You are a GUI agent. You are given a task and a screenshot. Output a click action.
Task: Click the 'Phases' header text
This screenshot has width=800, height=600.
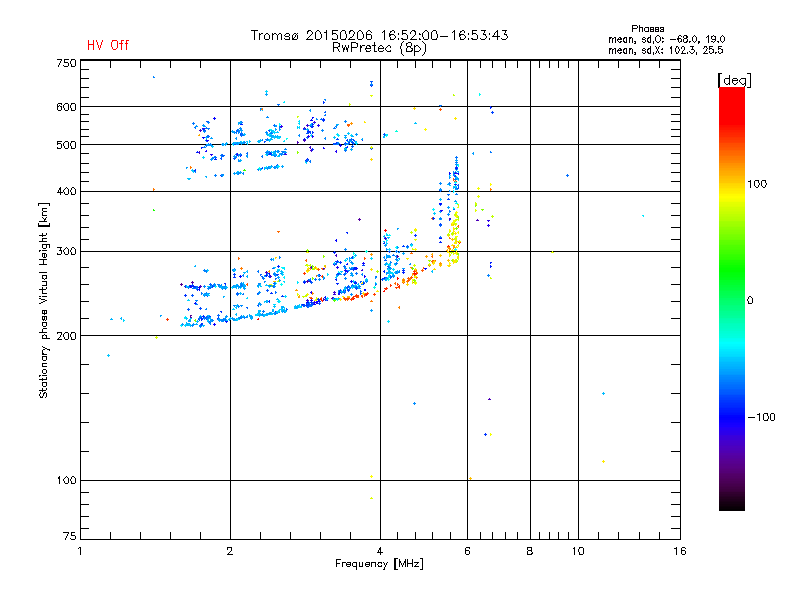coord(647,29)
